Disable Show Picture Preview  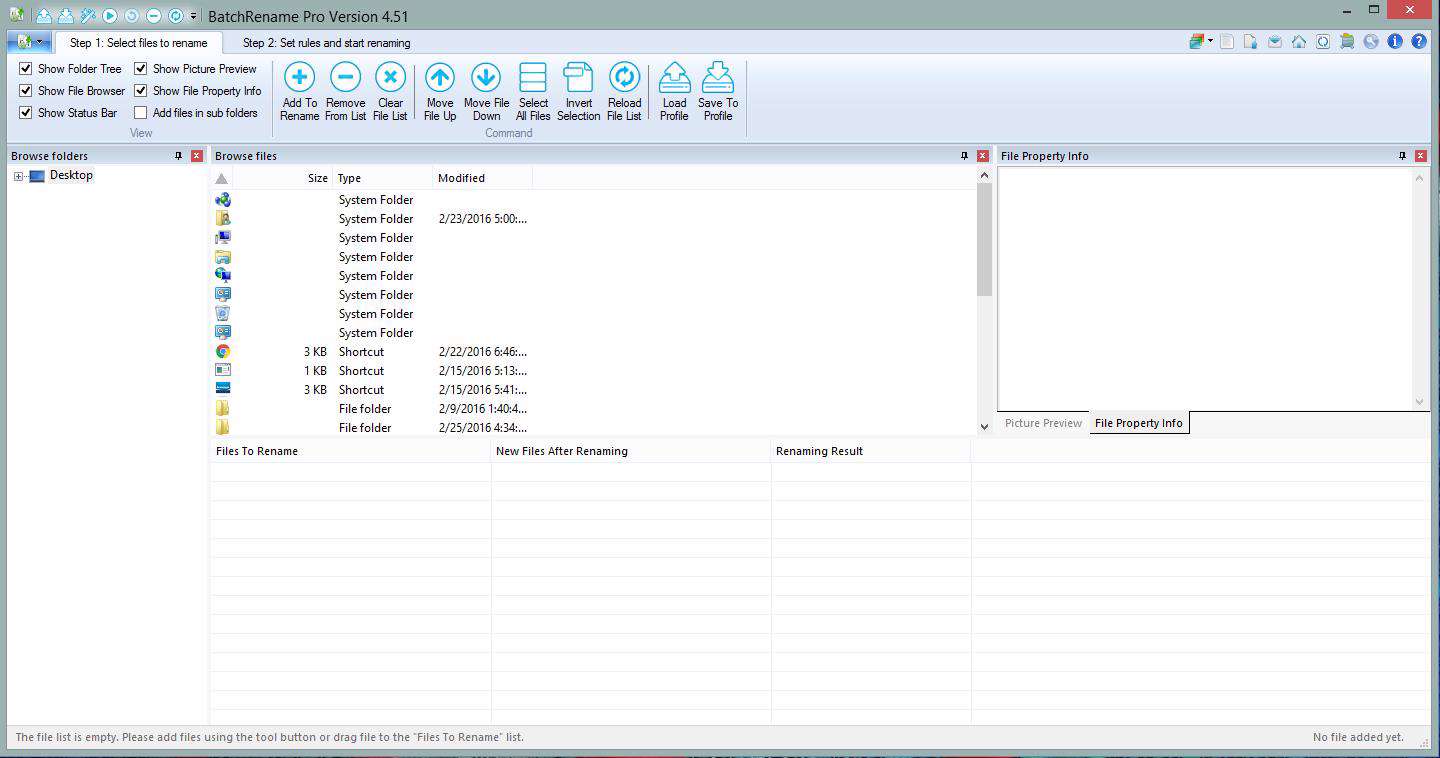[x=139, y=69]
